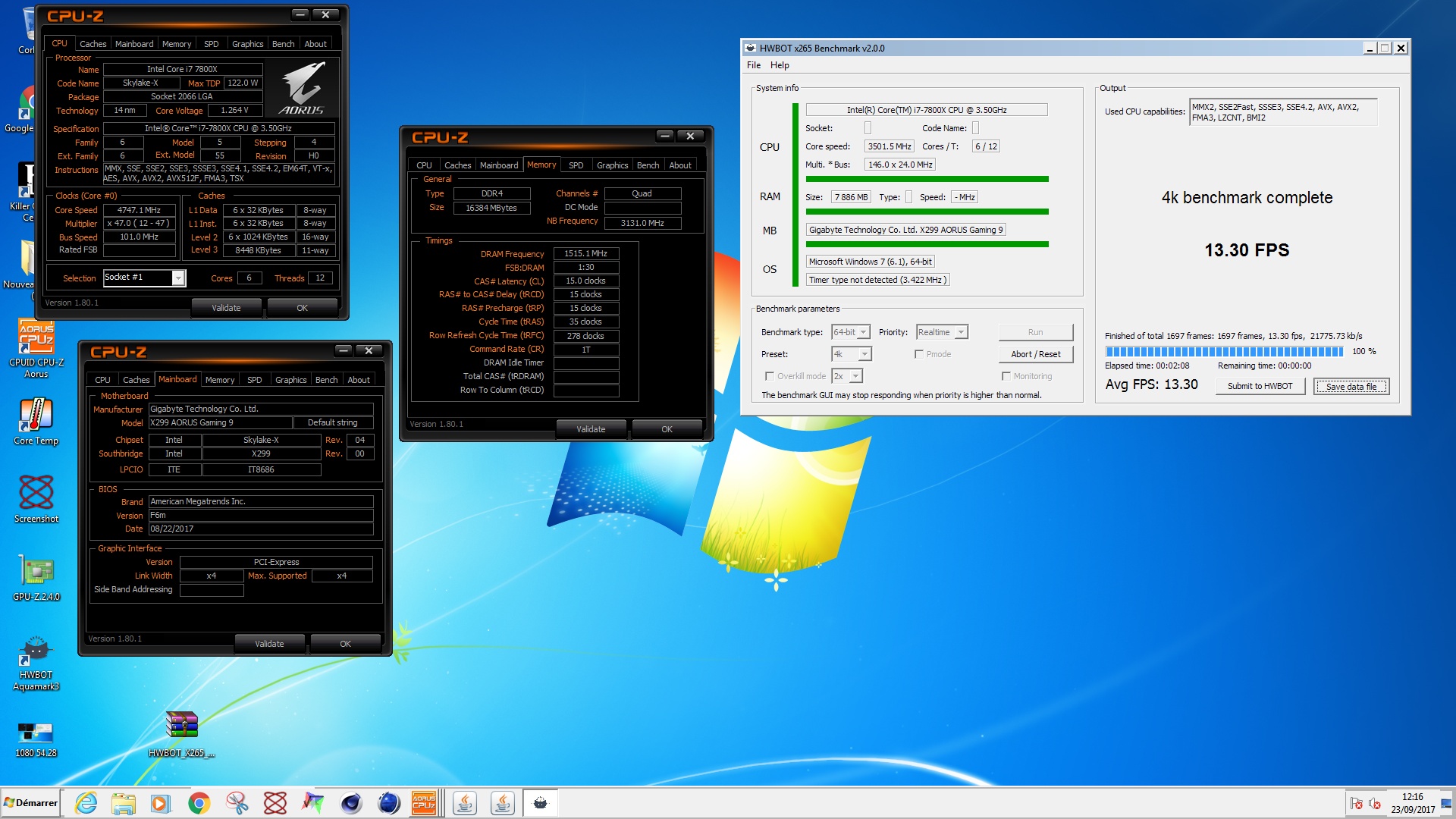Open the Cinema 4D Cinebench sphere taskbar icon
1456x819 pixels.
tap(350, 803)
